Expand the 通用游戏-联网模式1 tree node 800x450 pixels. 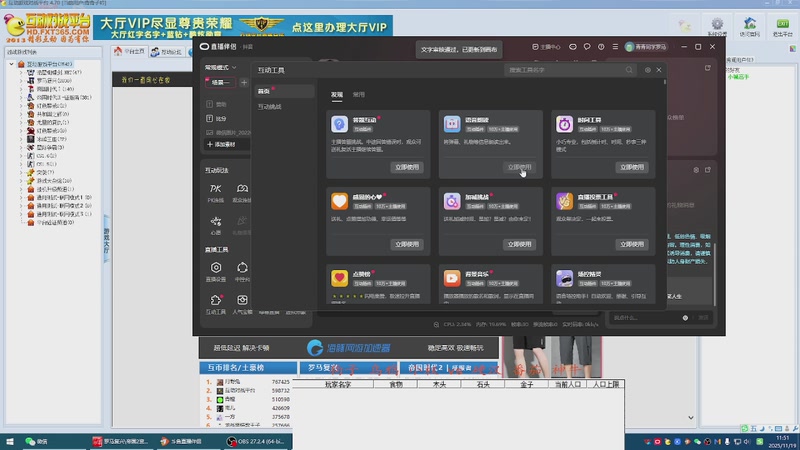[21, 197]
